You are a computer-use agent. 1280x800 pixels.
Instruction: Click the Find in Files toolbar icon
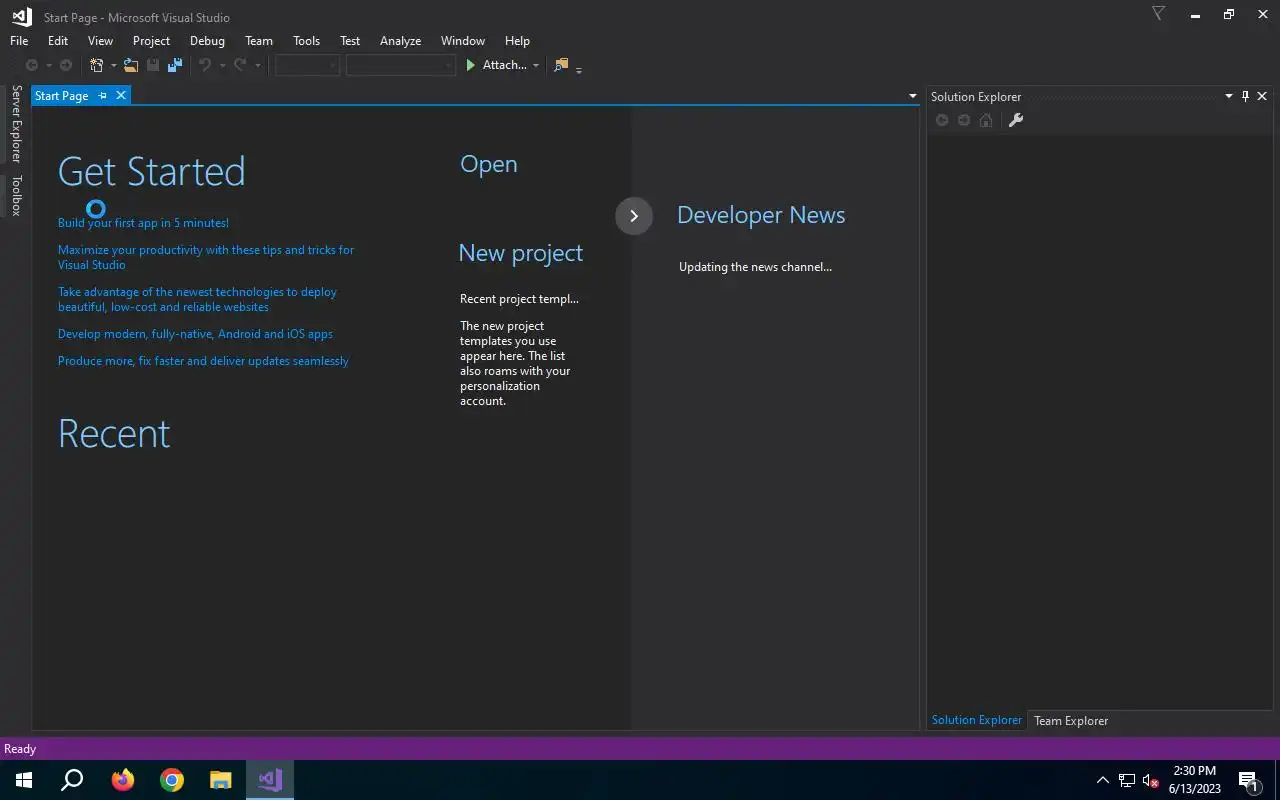[x=561, y=65]
